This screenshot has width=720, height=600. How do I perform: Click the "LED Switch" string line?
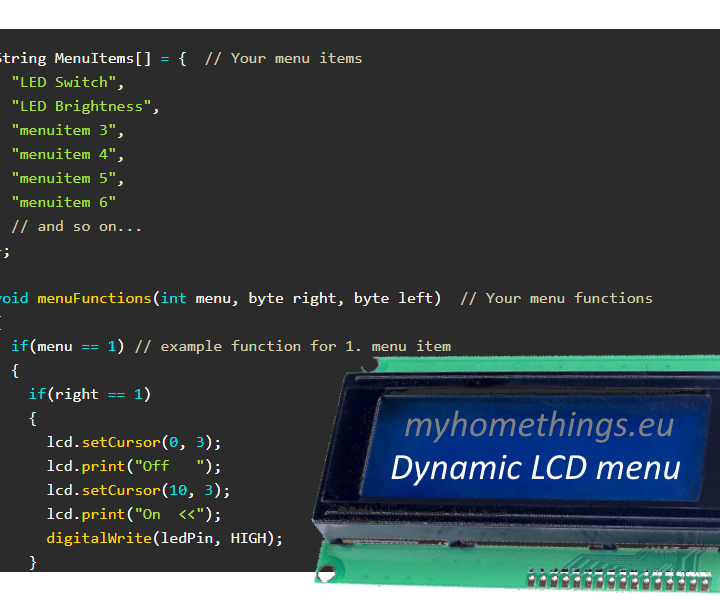[x=68, y=83]
